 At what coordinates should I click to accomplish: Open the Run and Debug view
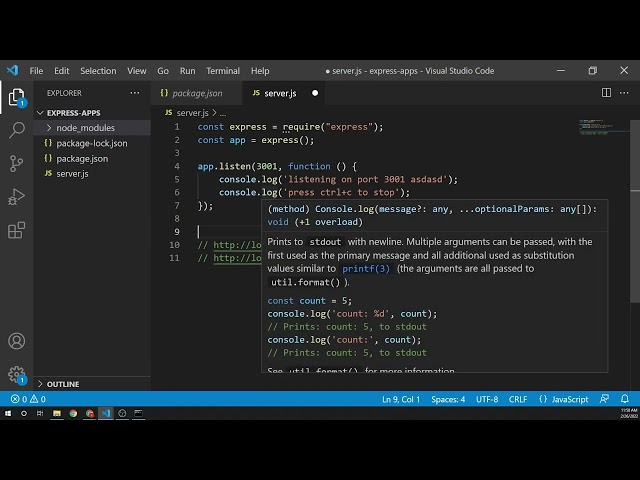(17, 197)
